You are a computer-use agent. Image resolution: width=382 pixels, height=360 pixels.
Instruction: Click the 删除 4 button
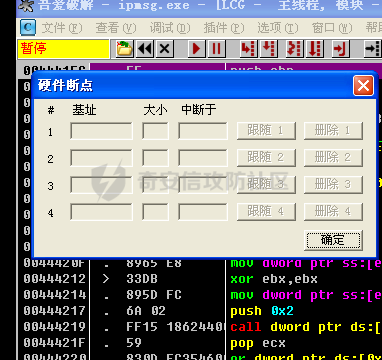333,211
